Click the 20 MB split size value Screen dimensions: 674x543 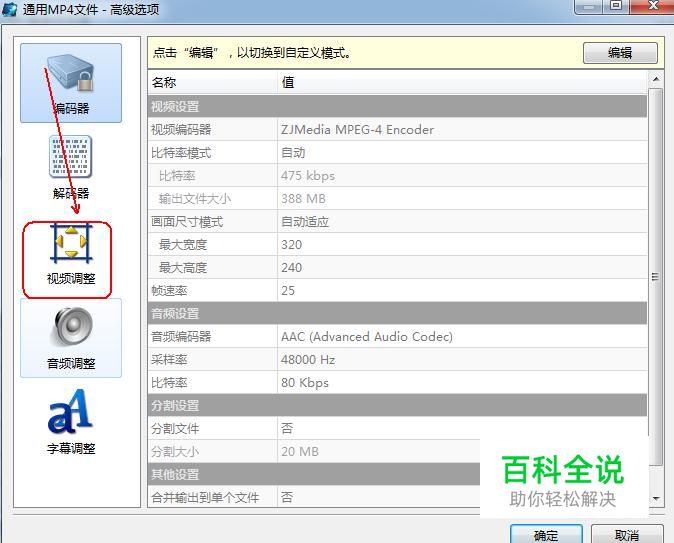coord(300,451)
